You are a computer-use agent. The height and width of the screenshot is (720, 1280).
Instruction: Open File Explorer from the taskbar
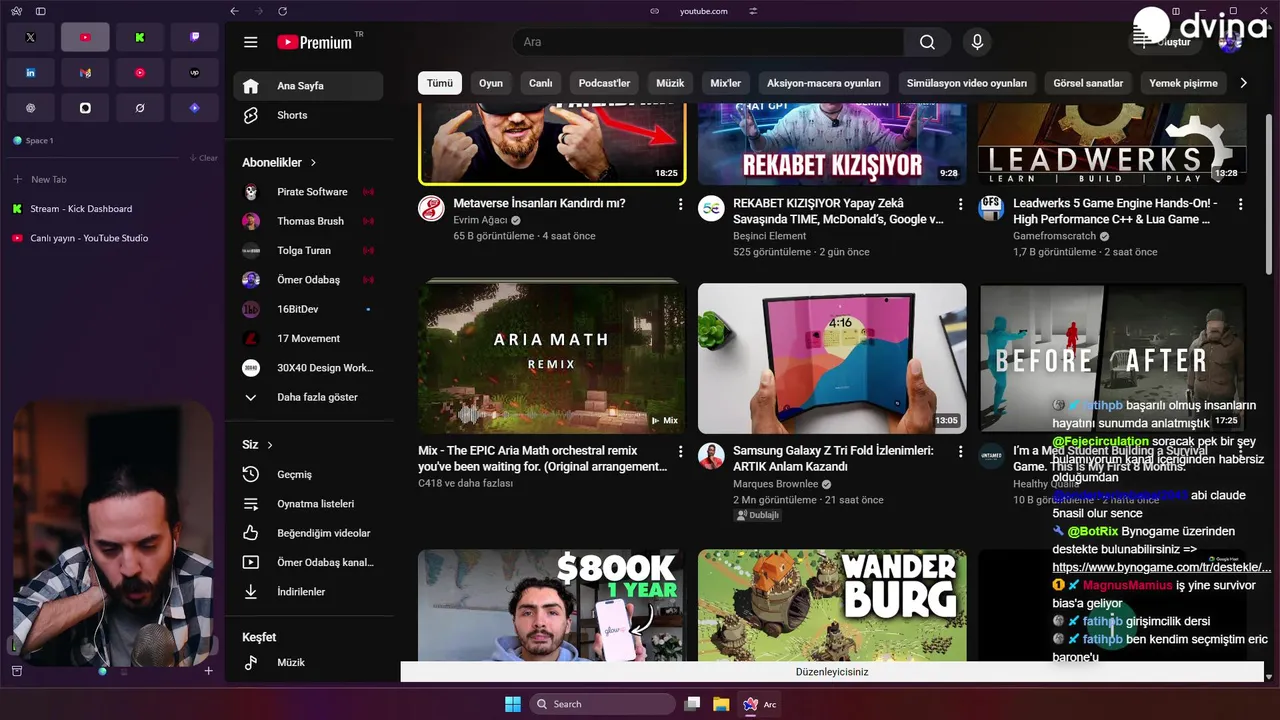[721, 704]
